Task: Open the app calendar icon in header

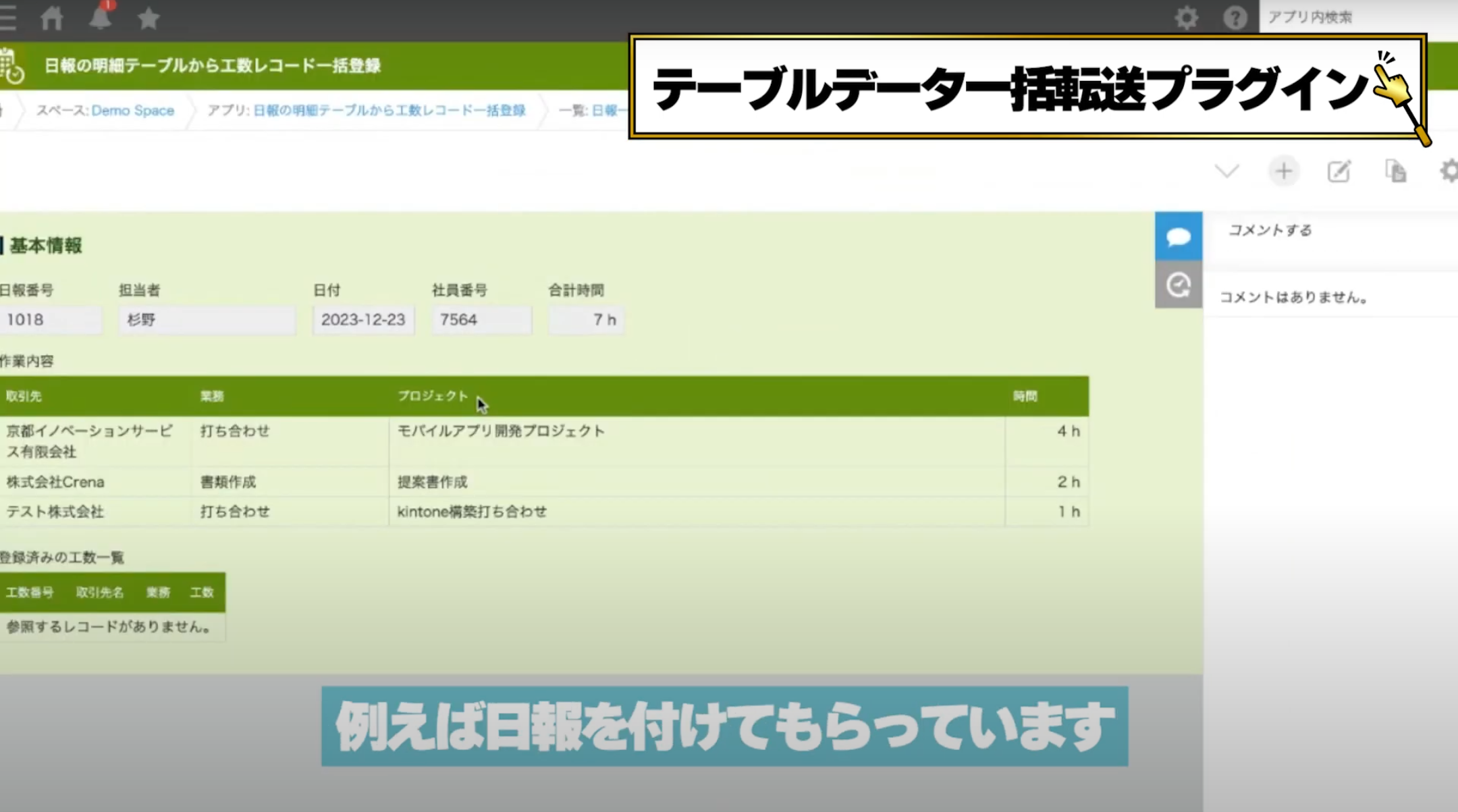Action: point(12,66)
